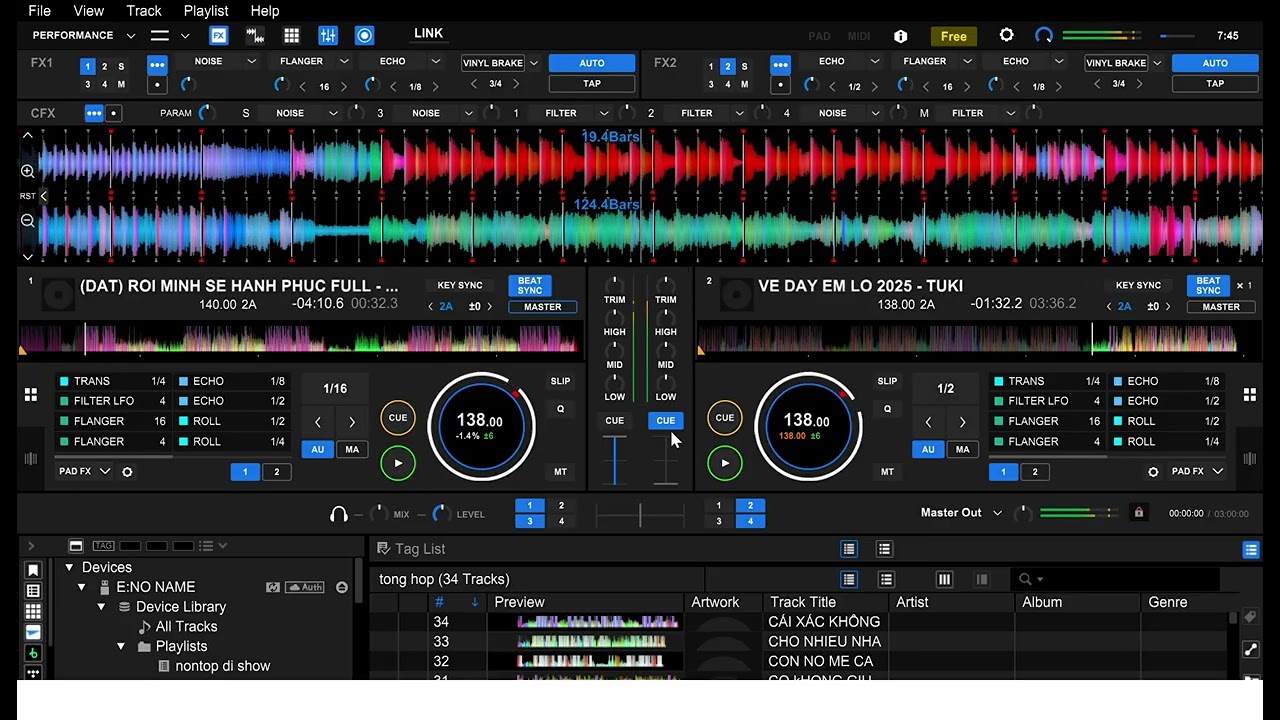Click the Master Out lock icon
This screenshot has height=720, width=1280.
tap(1138, 513)
